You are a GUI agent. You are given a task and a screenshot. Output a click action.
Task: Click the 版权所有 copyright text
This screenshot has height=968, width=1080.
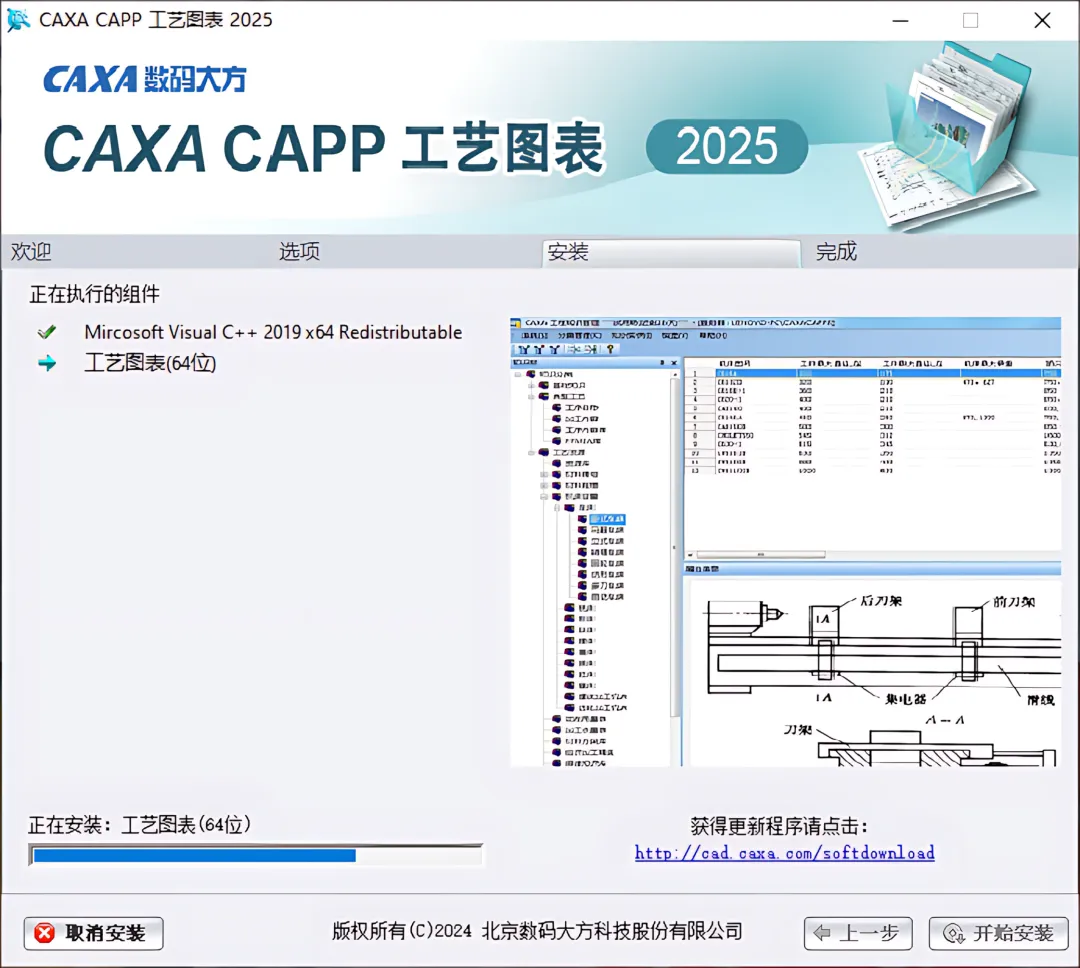(537, 931)
